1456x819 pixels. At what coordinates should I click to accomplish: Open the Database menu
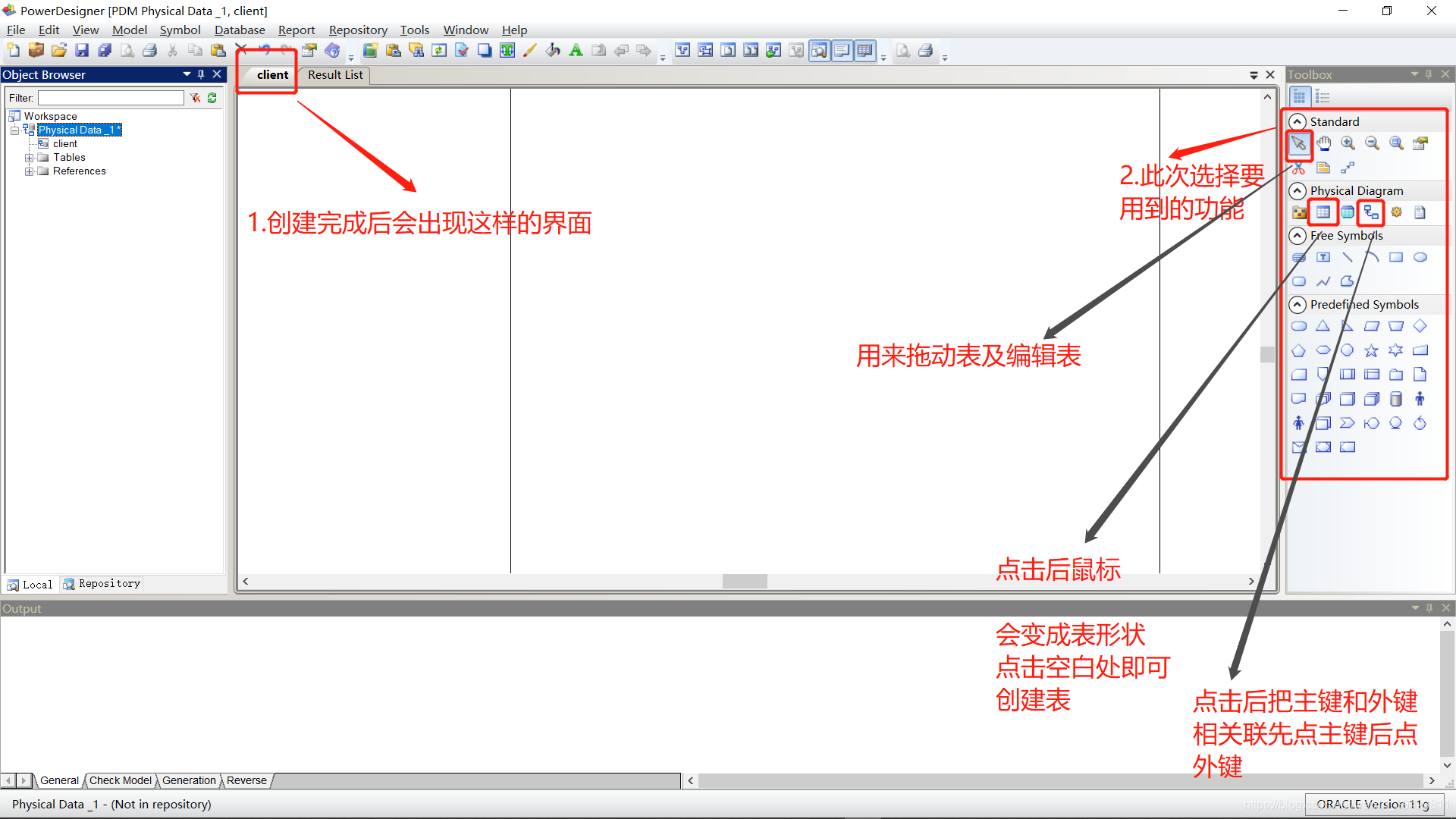pos(238,30)
